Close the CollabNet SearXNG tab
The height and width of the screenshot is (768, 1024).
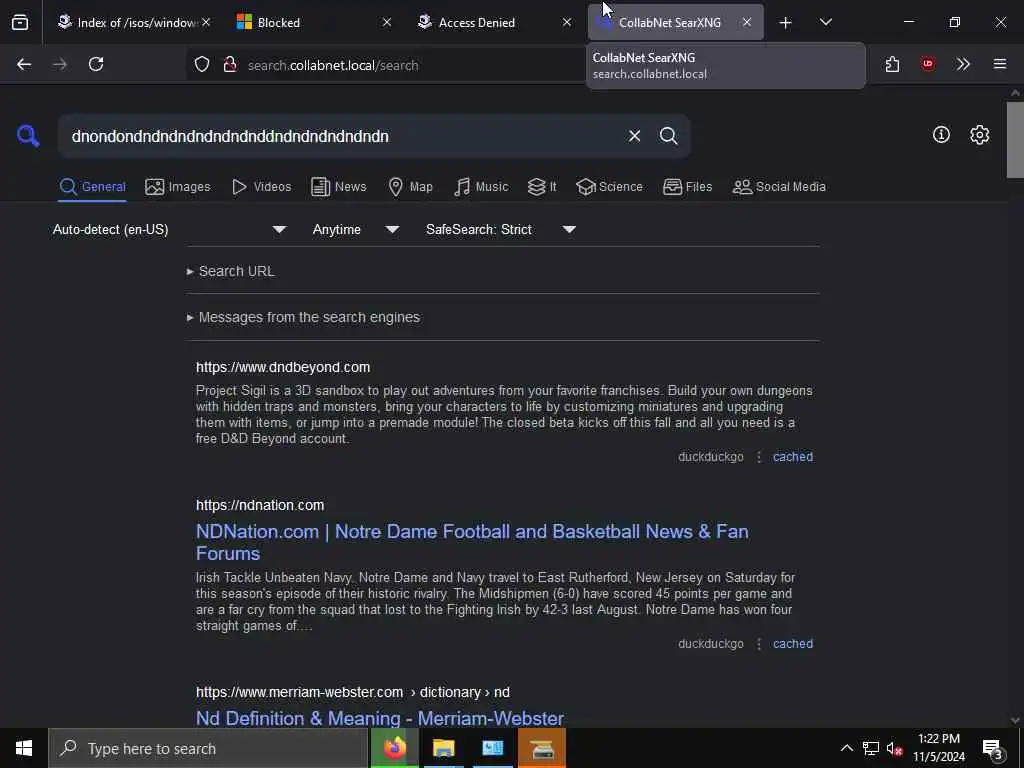click(x=747, y=22)
